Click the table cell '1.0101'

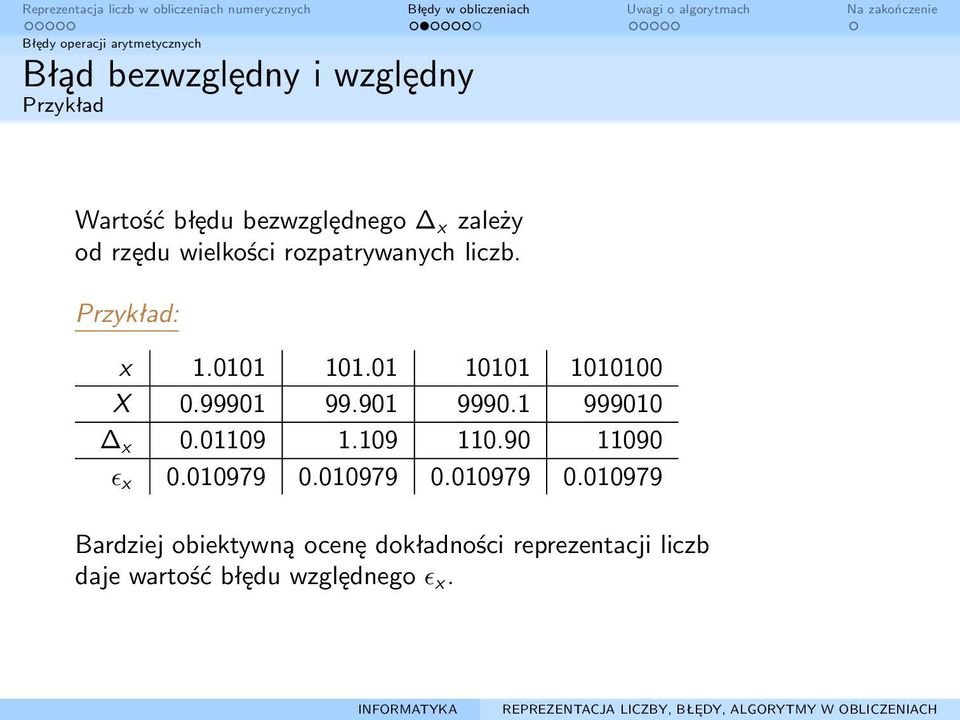coord(228,368)
